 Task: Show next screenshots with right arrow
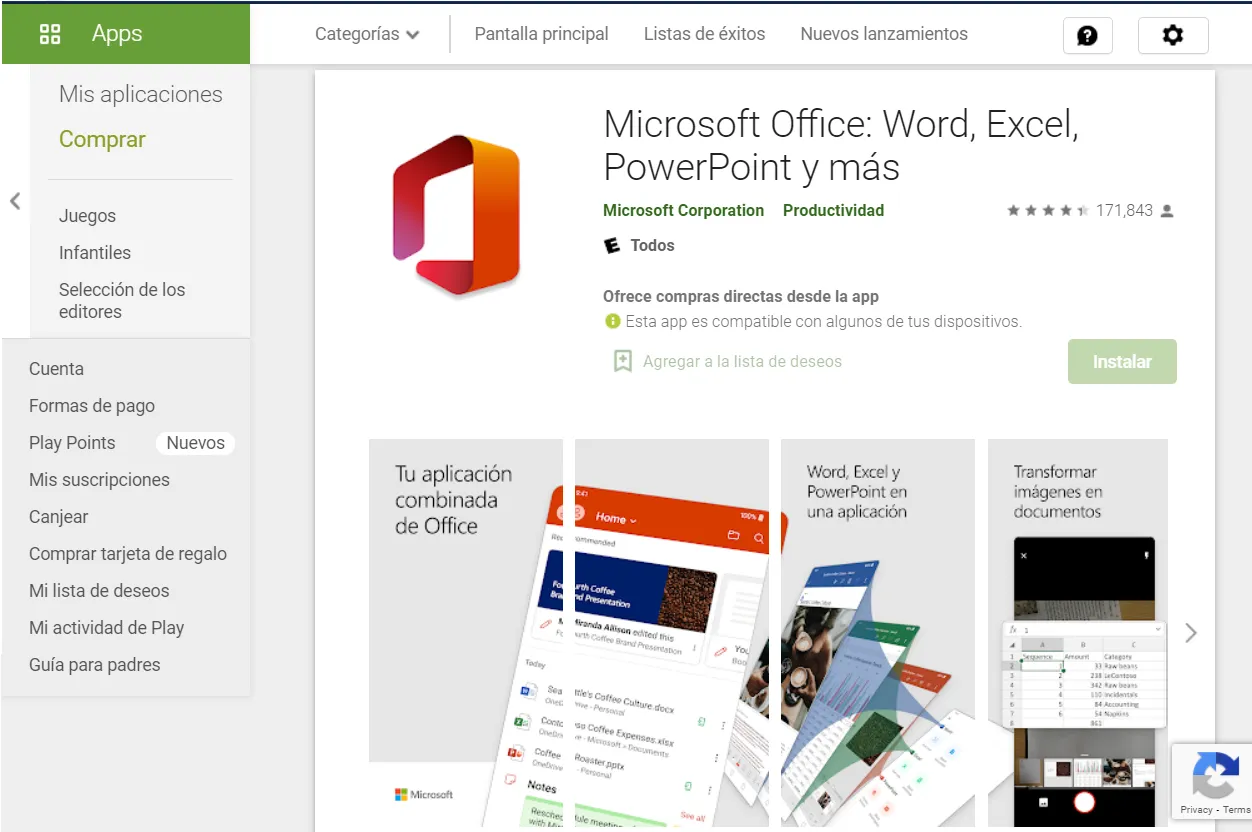point(1190,632)
